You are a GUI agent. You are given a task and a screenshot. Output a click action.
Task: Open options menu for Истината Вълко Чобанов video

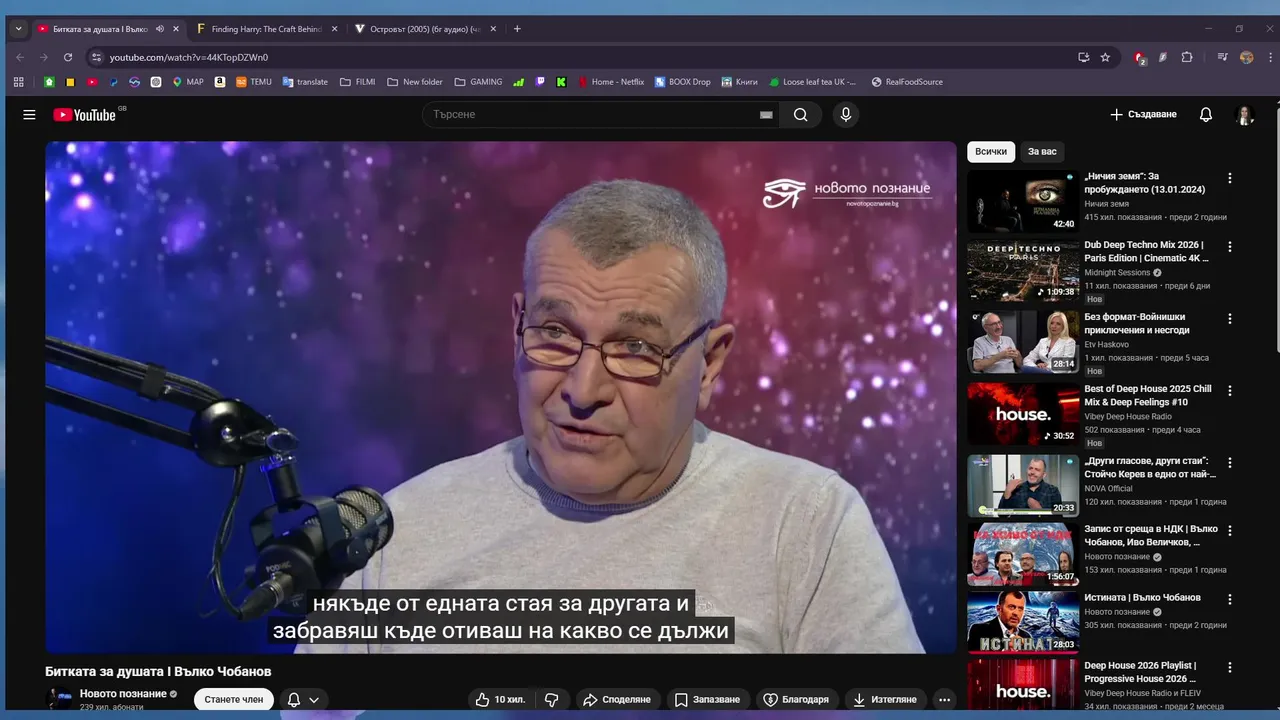click(x=1230, y=598)
